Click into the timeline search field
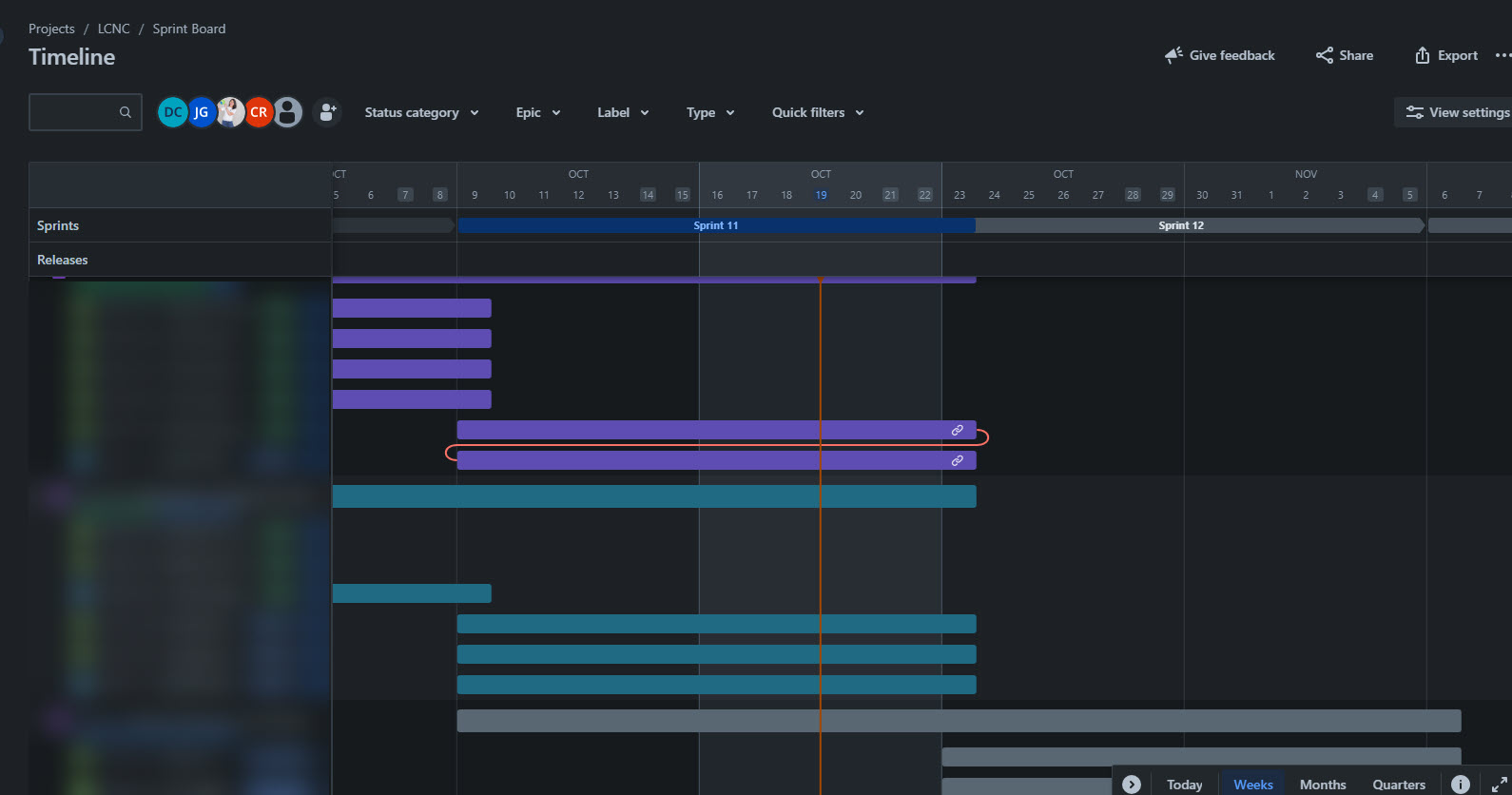Viewport: 1512px width, 795px height. click(x=86, y=112)
